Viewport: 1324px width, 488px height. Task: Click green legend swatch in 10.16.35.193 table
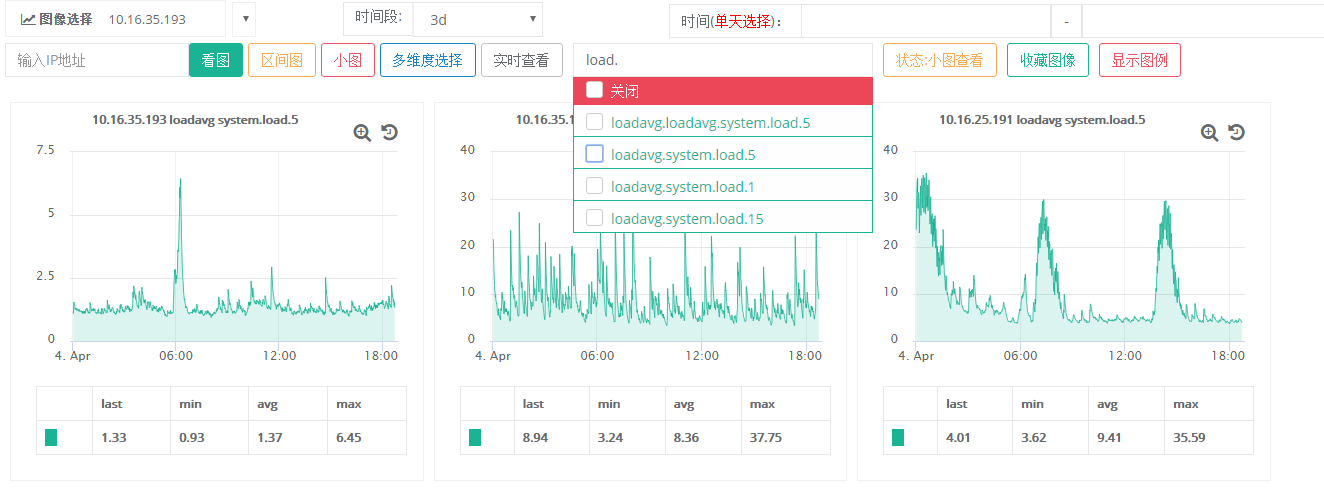(51, 437)
